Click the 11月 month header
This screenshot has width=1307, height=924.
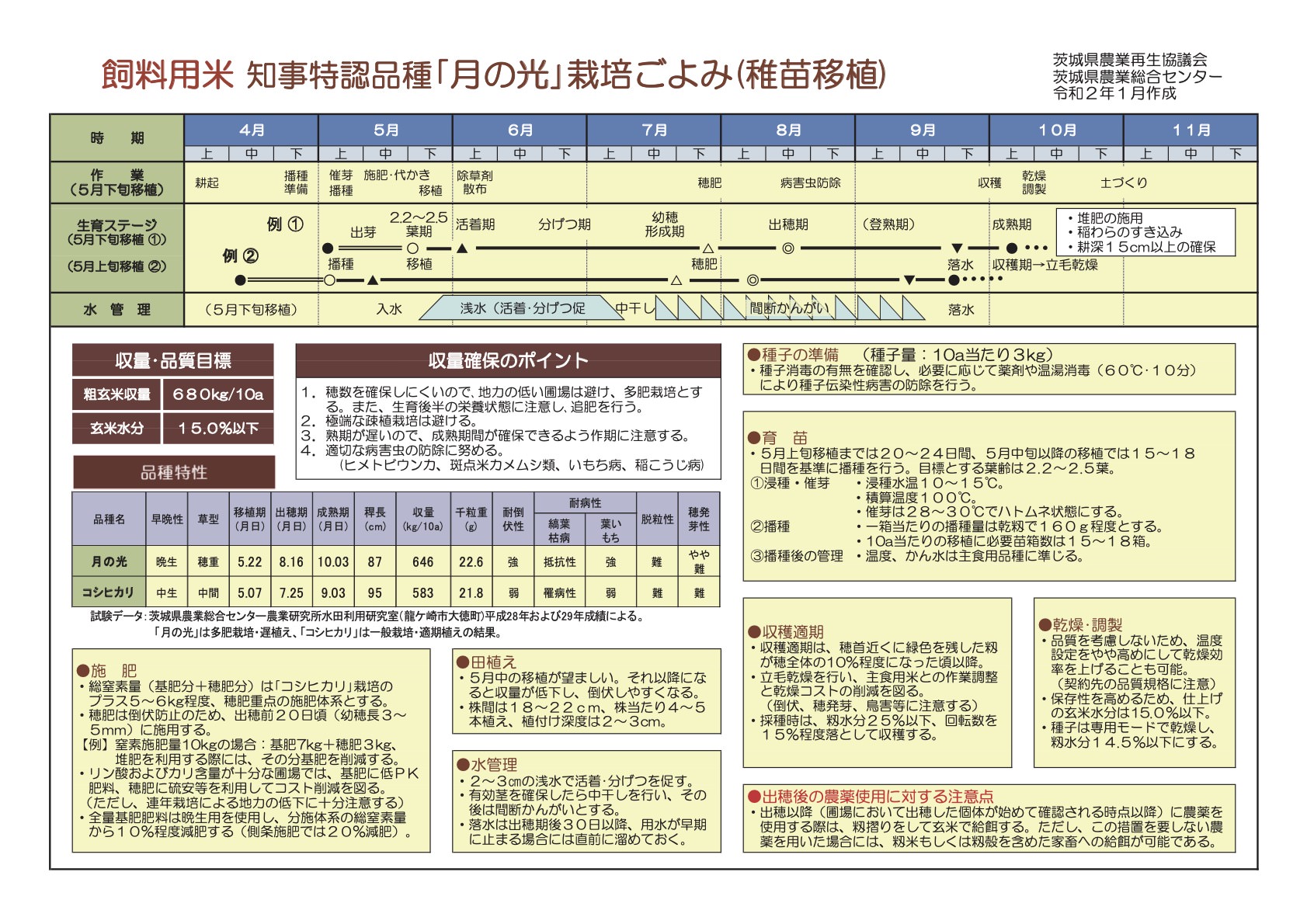click(x=1191, y=130)
